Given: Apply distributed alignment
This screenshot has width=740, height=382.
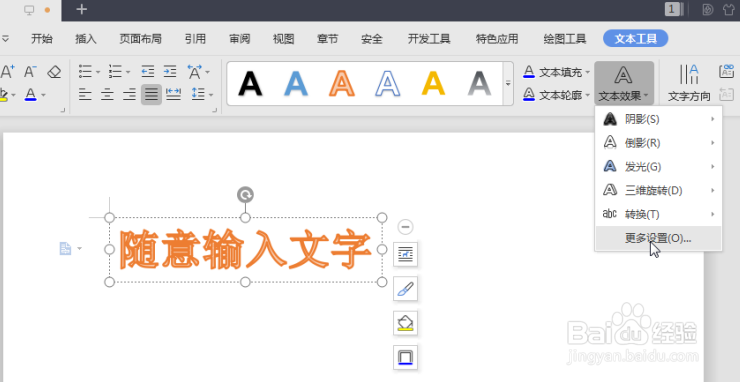Looking at the screenshot, I should 174,94.
